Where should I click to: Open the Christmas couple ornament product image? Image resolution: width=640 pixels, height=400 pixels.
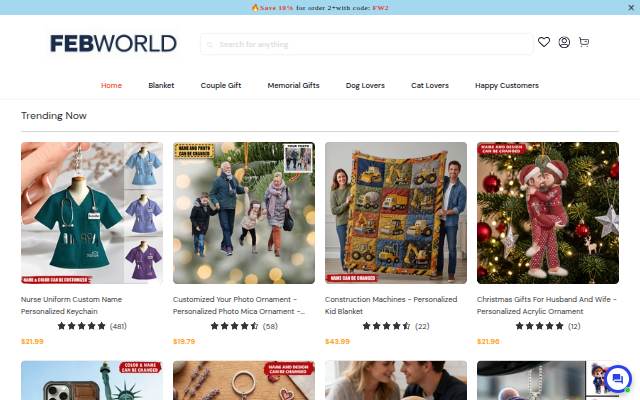click(548, 213)
